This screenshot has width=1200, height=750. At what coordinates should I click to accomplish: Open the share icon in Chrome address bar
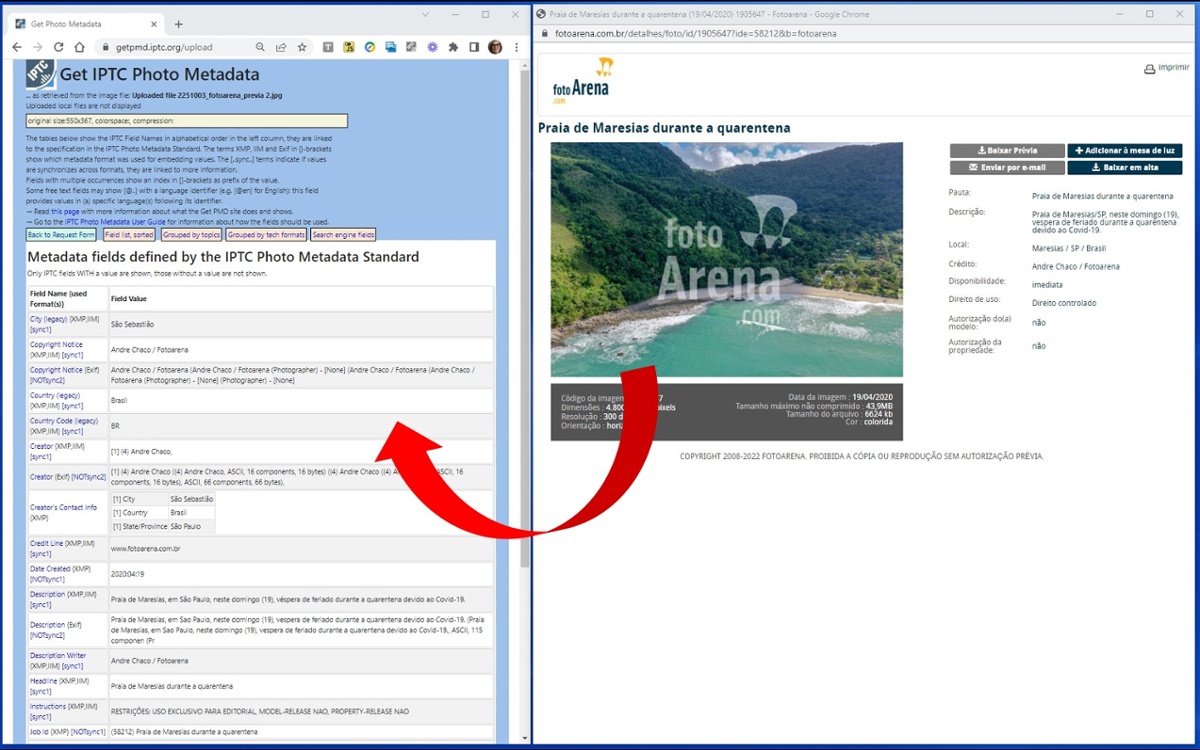point(282,46)
